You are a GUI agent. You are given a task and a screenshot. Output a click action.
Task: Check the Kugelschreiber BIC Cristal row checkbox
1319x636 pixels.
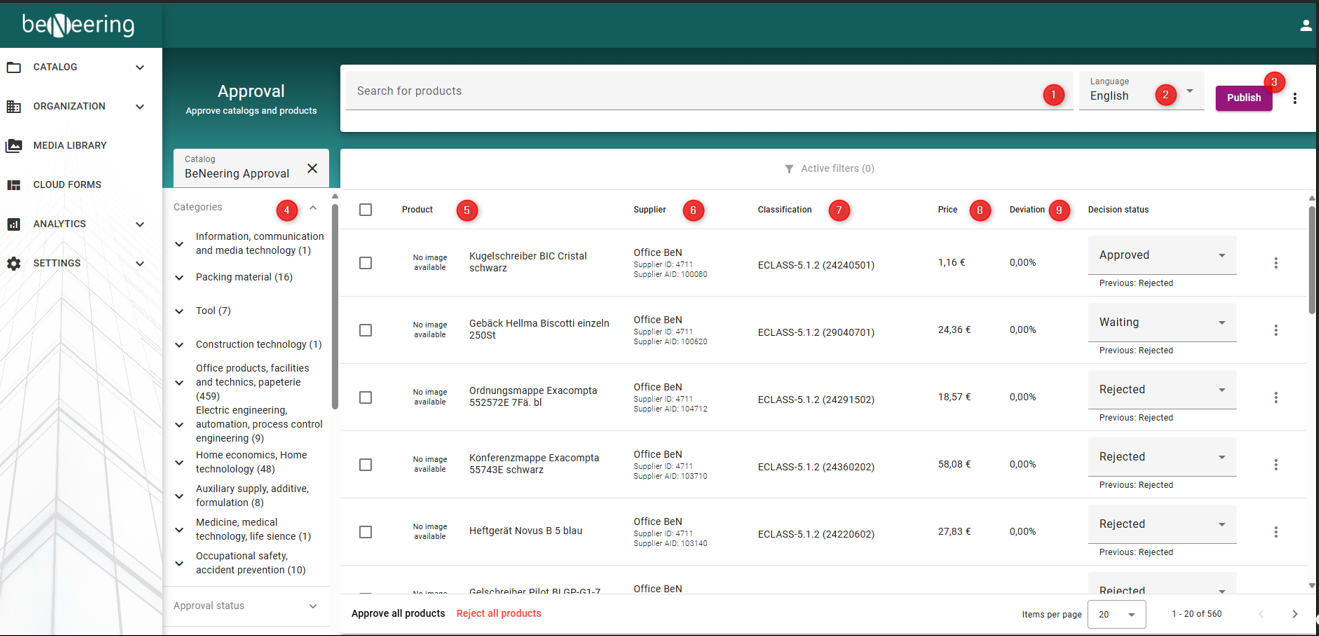pyautogui.click(x=365, y=263)
